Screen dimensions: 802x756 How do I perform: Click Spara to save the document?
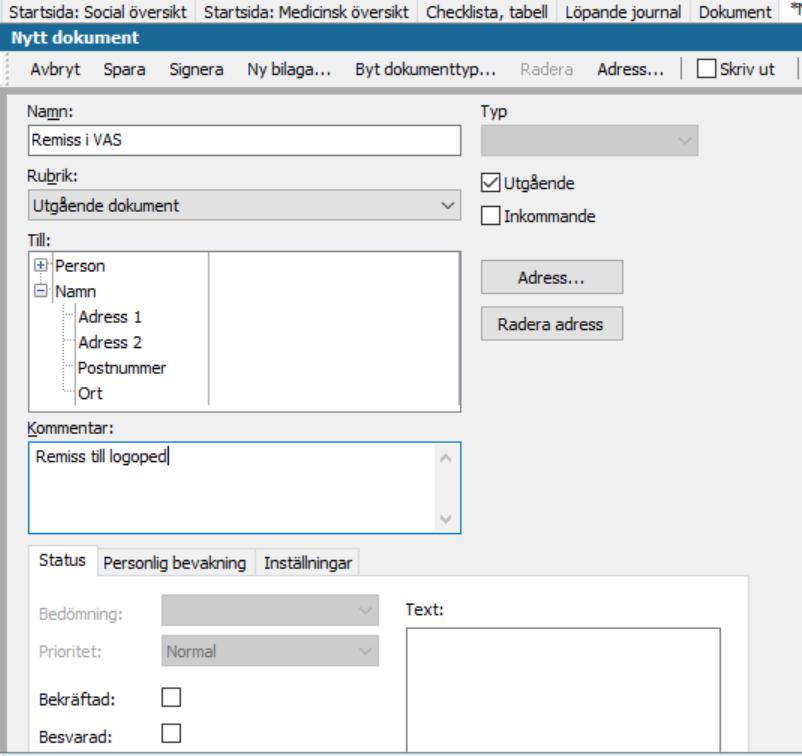(124, 69)
